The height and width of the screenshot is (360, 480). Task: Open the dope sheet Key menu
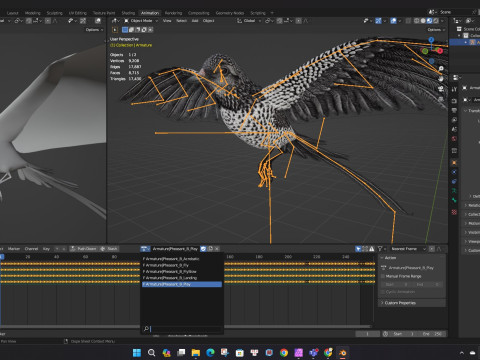46,249
